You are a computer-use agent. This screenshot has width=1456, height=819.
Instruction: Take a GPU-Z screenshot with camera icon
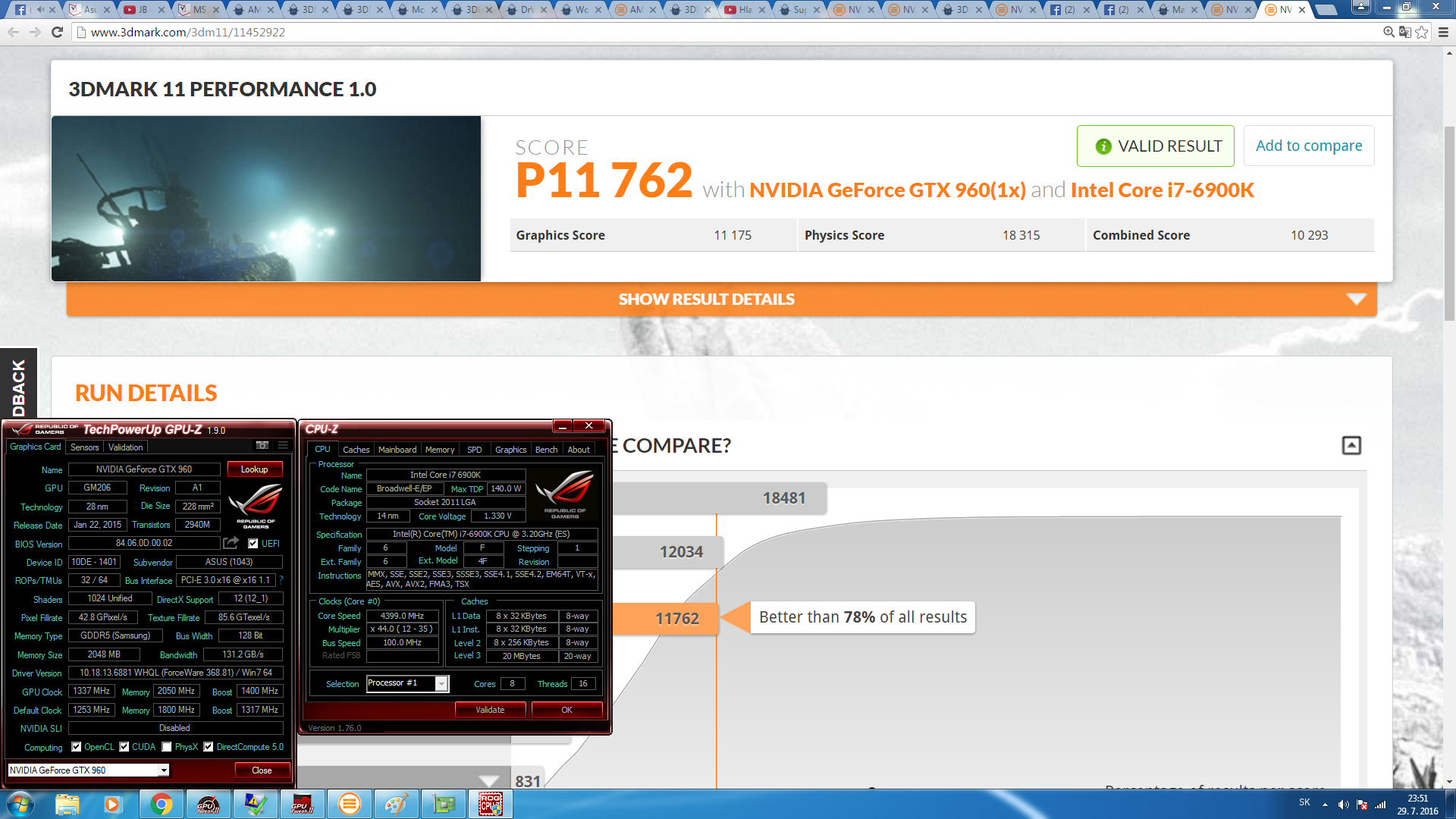pos(262,446)
